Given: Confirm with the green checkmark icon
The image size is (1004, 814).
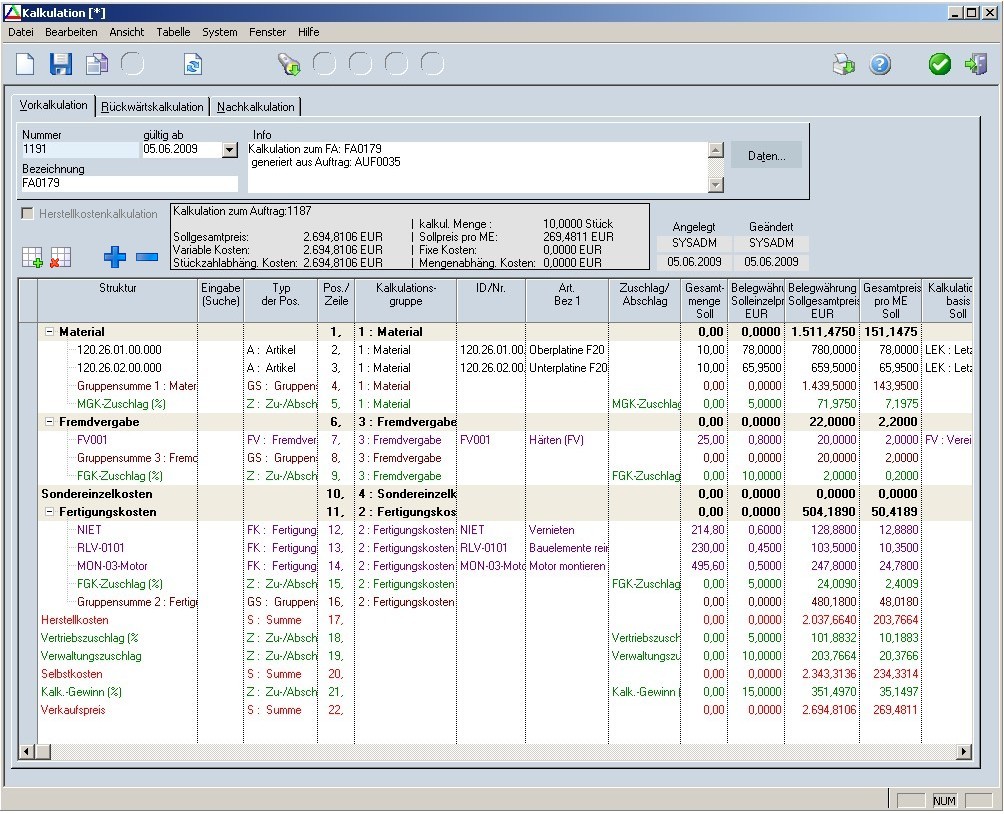Looking at the screenshot, I should click(x=940, y=65).
